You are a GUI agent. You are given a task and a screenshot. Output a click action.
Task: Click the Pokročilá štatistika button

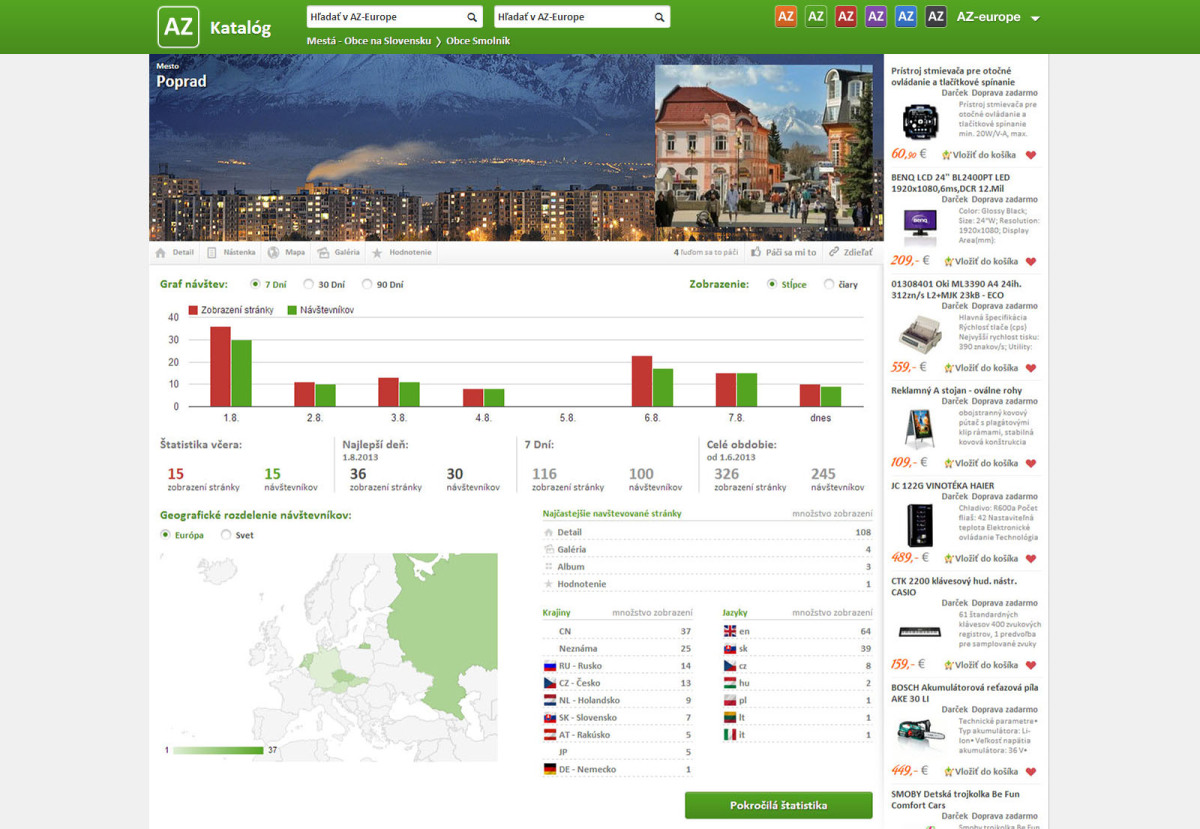coord(778,805)
